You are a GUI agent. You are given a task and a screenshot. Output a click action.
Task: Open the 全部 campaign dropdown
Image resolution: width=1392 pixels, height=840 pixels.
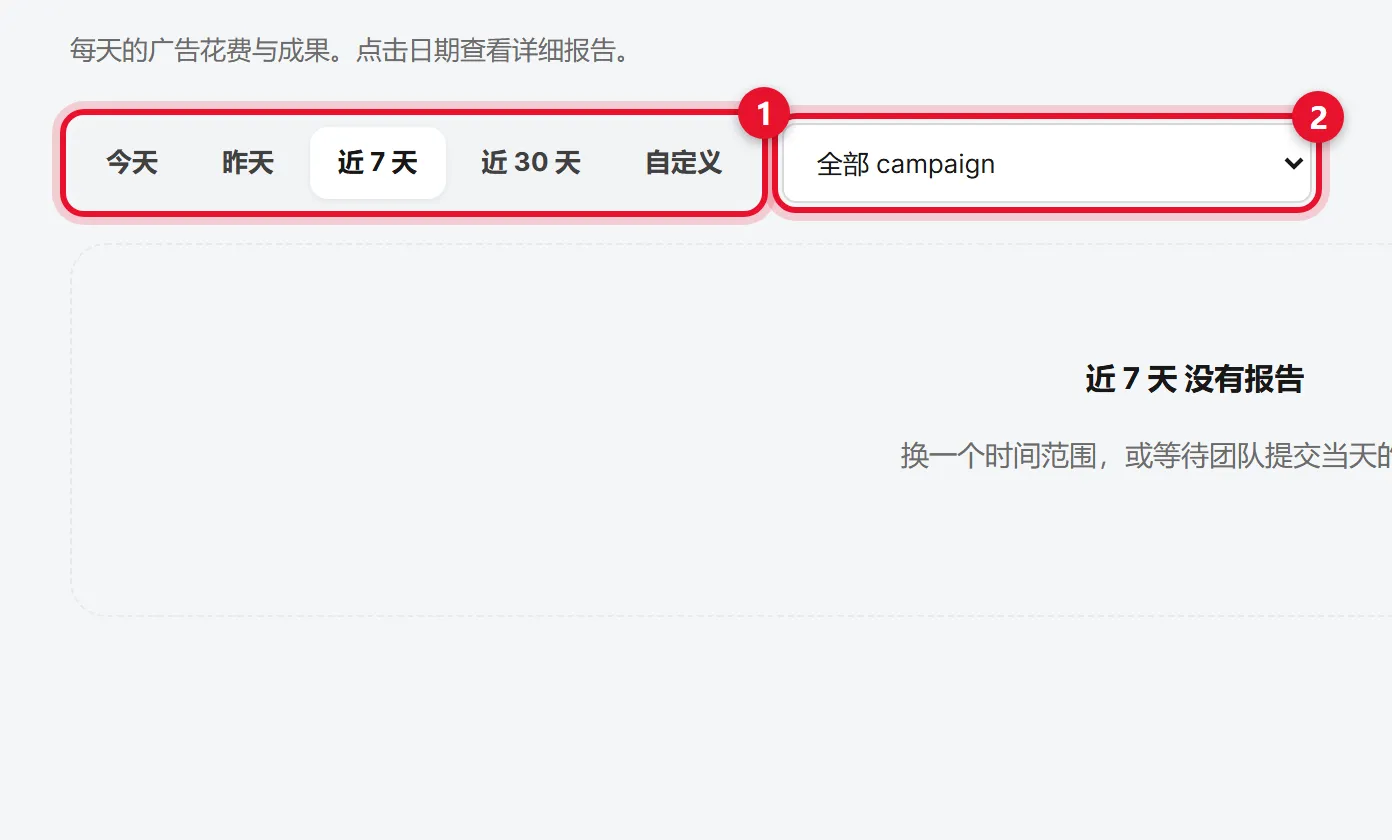click(x=1047, y=164)
